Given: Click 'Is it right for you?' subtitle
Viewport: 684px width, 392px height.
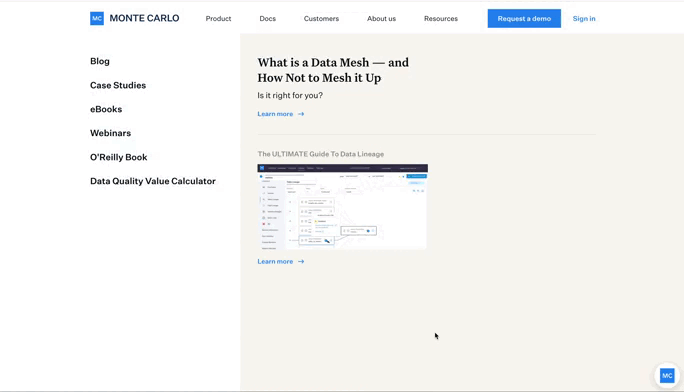Looking at the screenshot, I should 290,95.
